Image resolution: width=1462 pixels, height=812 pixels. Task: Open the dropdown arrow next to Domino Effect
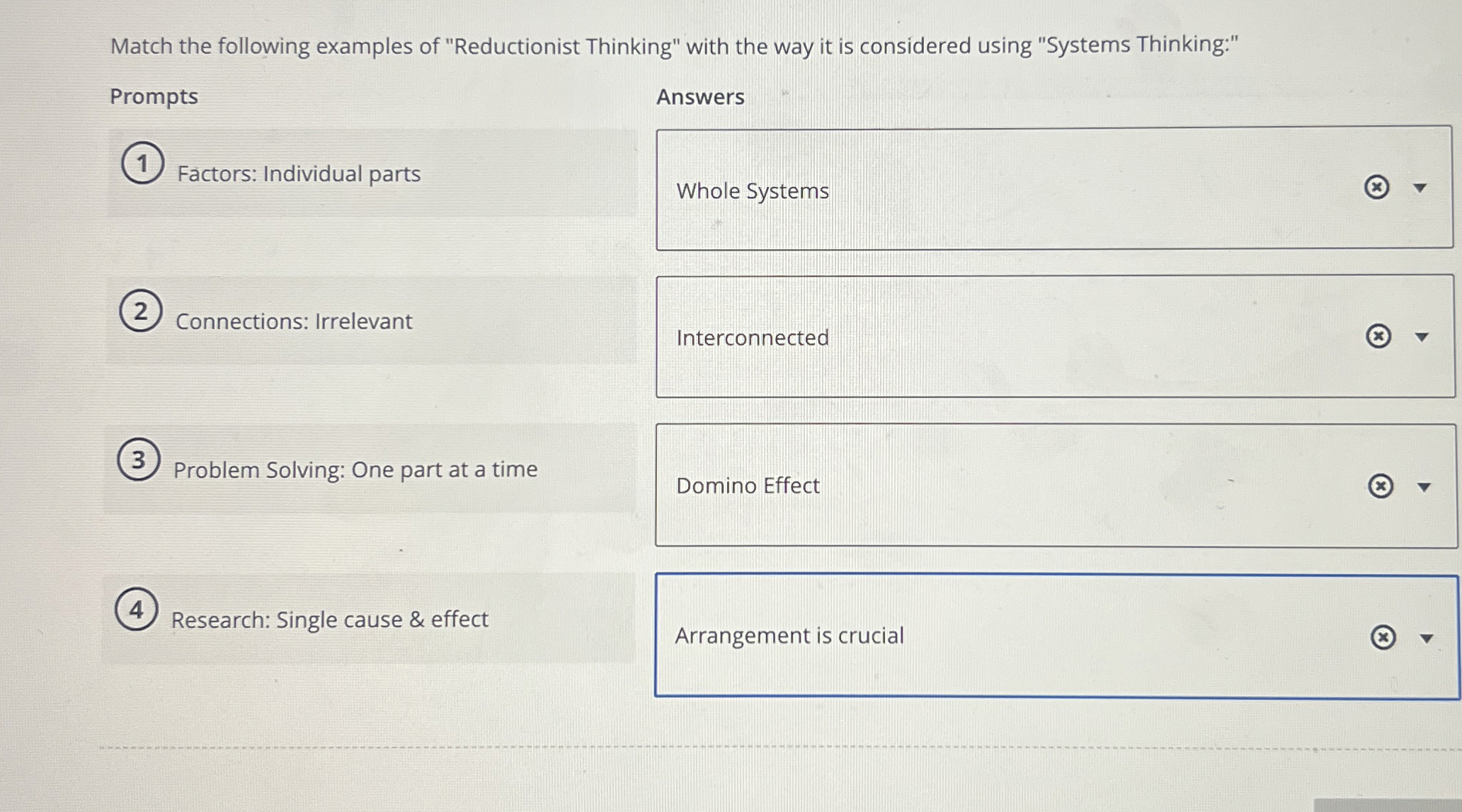coord(1422,486)
